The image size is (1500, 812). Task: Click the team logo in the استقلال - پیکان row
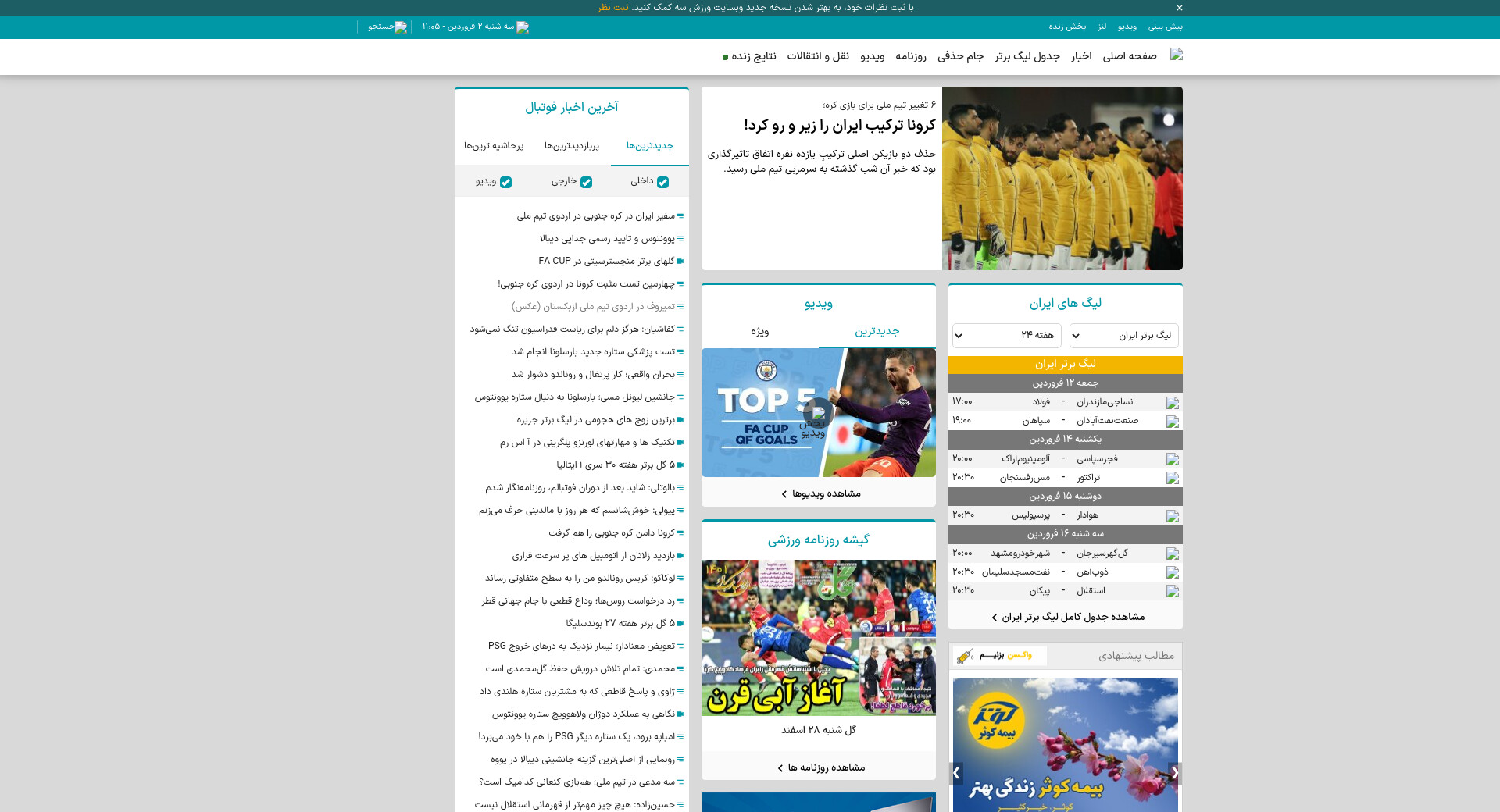1172,591
